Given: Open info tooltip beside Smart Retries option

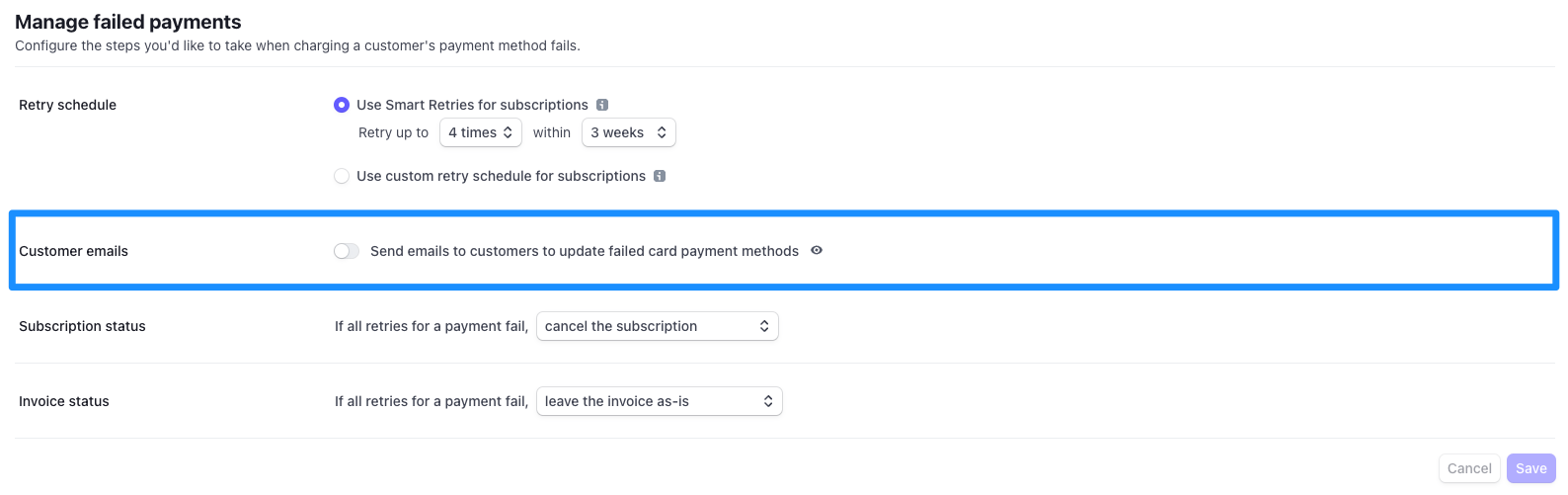Looking at the screenshot, I should [x=602, y=105].
